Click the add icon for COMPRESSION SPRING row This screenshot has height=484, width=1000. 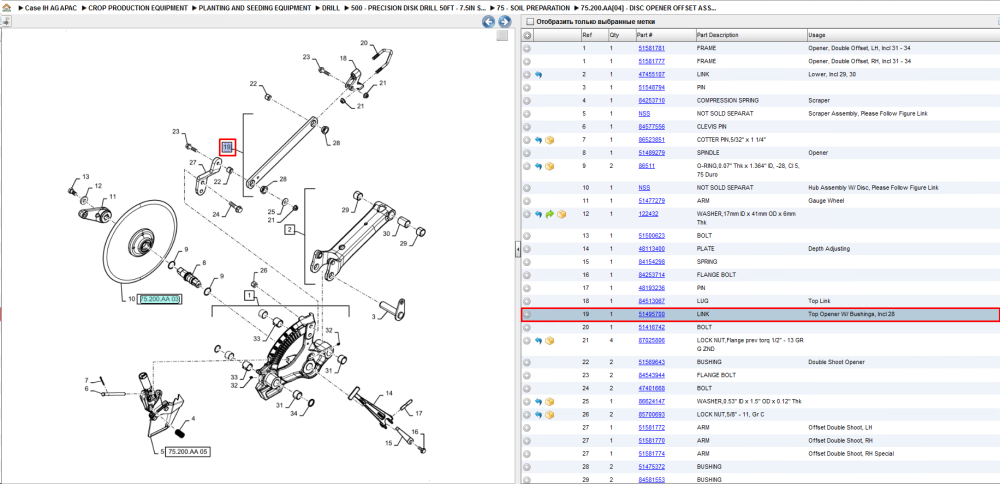point(527,101)
